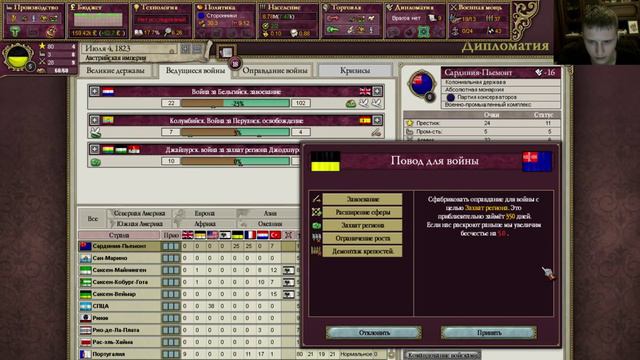Select Саксен-Майнинген row
Viewport: 640px width, 360px height.
189,270
